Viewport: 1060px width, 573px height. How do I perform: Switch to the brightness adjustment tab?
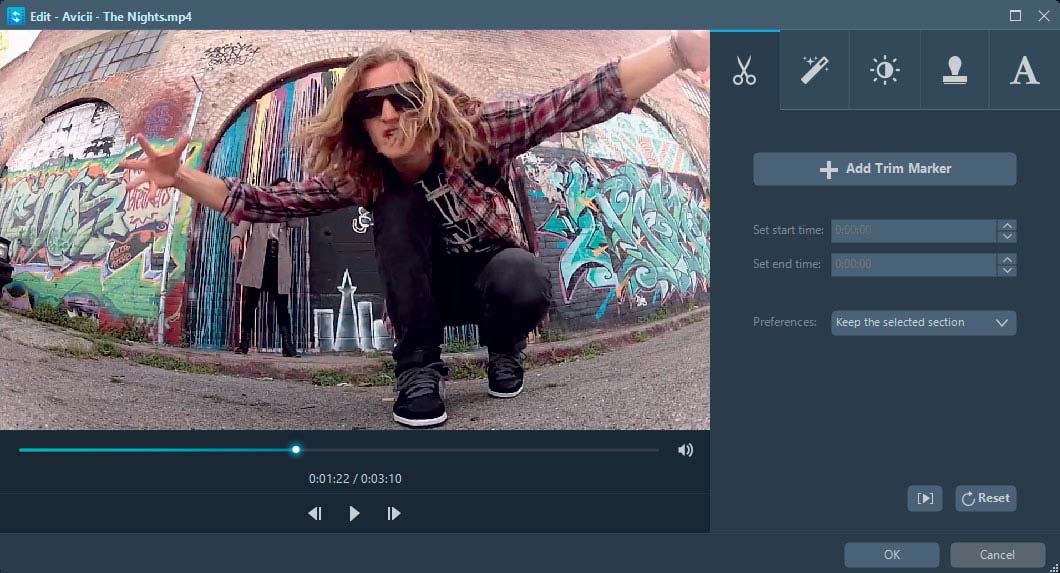pyautogui.click(x=884, y=70)
